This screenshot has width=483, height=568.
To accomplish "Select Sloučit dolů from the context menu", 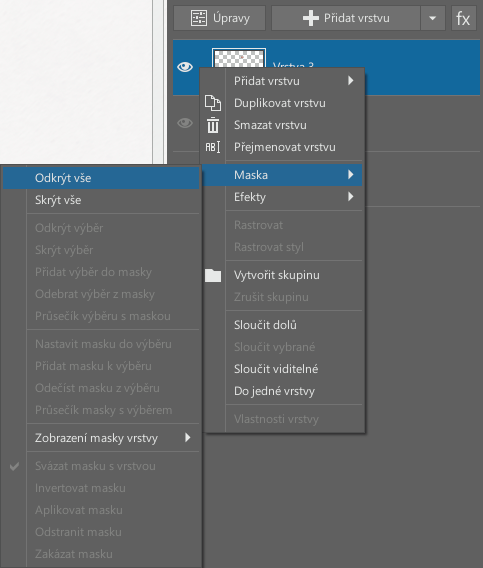I will (x=294, y=325).
